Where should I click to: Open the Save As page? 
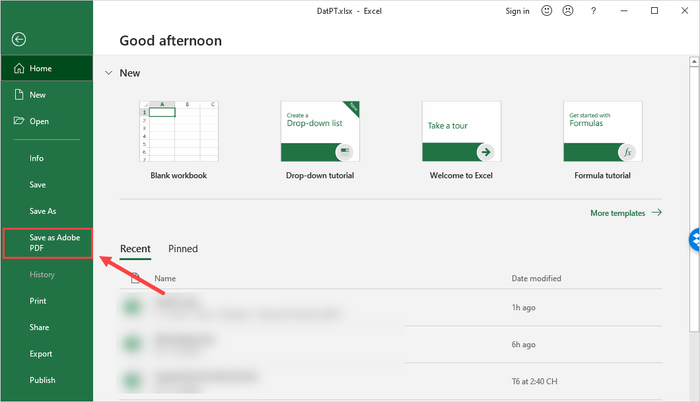coord(43,211)
